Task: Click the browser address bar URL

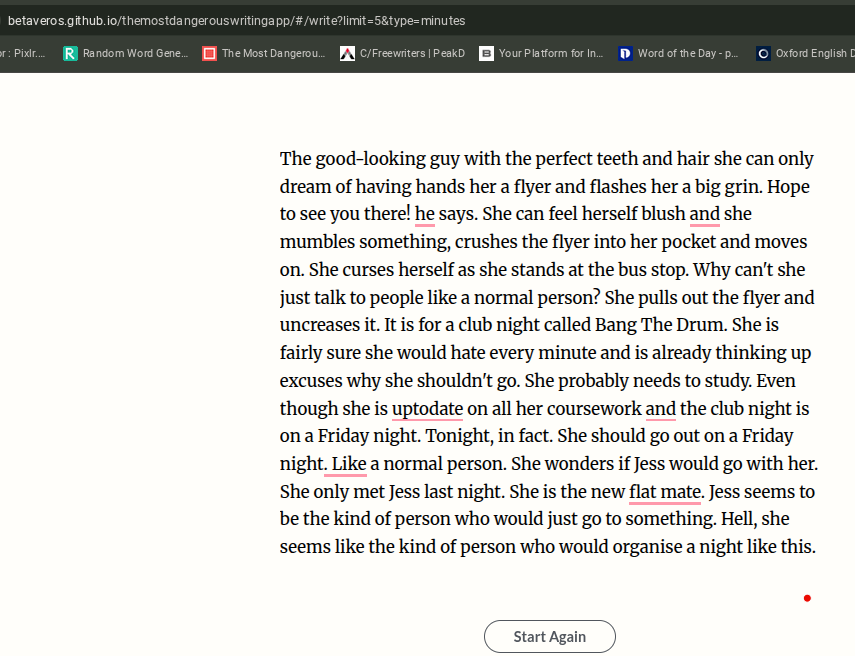Action: [x=236, y=21]
